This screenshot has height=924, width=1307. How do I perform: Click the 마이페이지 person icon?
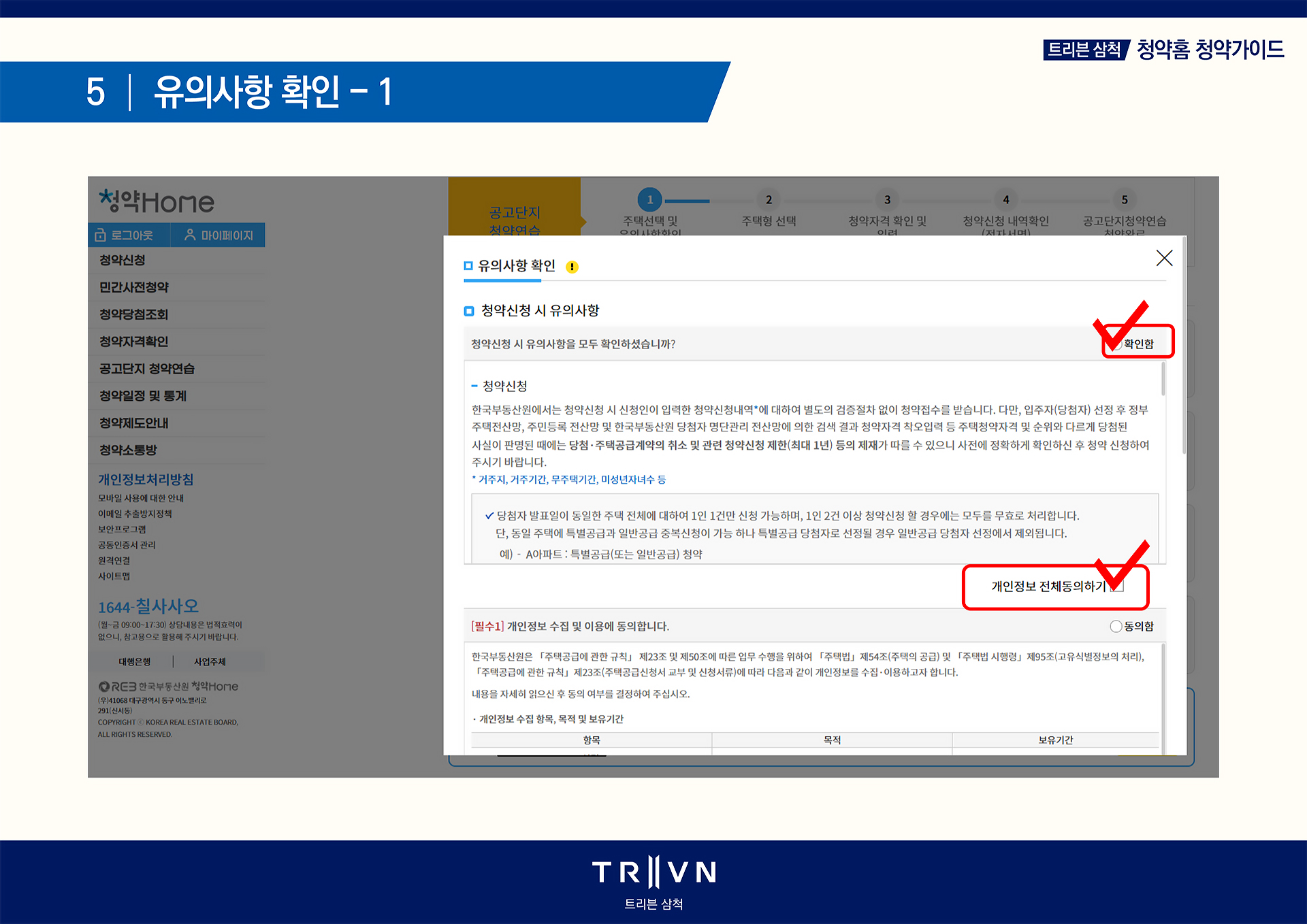[x=190, y=235]
